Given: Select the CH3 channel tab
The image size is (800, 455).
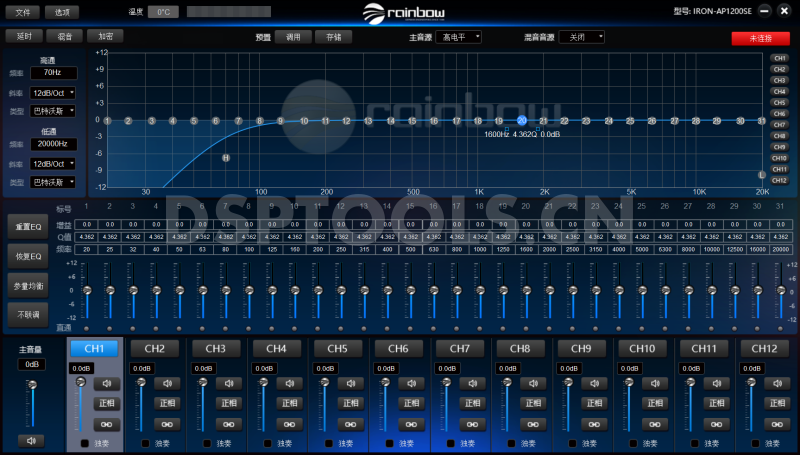Looking at the screenshot, I should (x=215, y=349).
